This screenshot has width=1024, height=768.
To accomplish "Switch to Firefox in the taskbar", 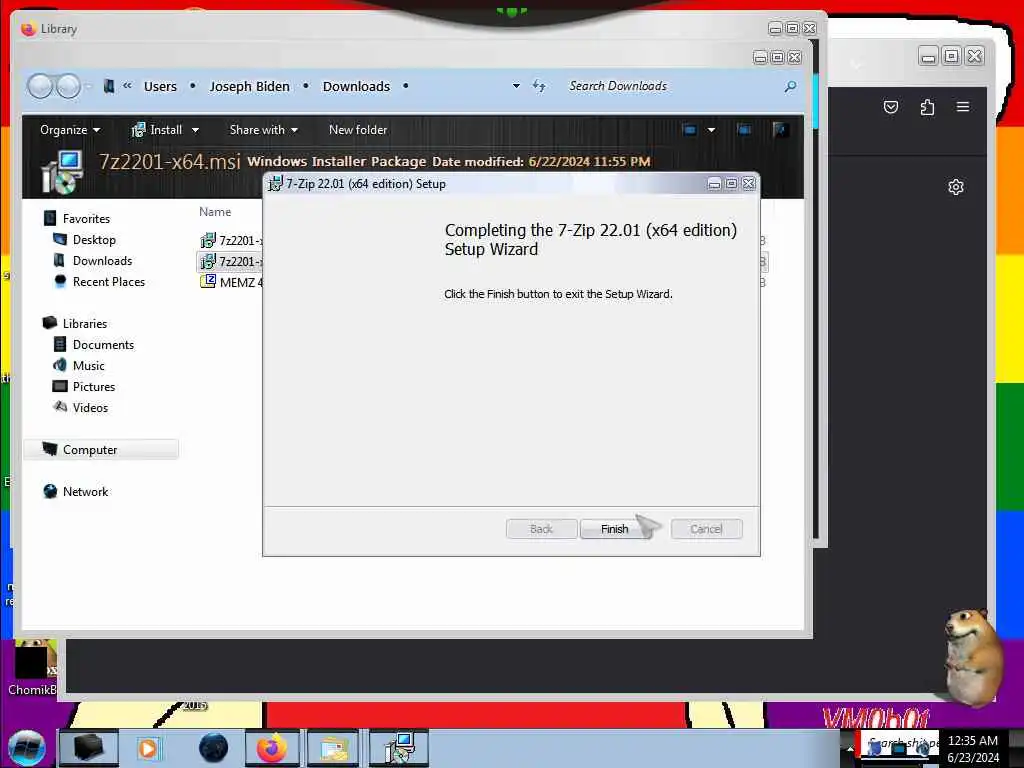I will (x=272, y=748).
